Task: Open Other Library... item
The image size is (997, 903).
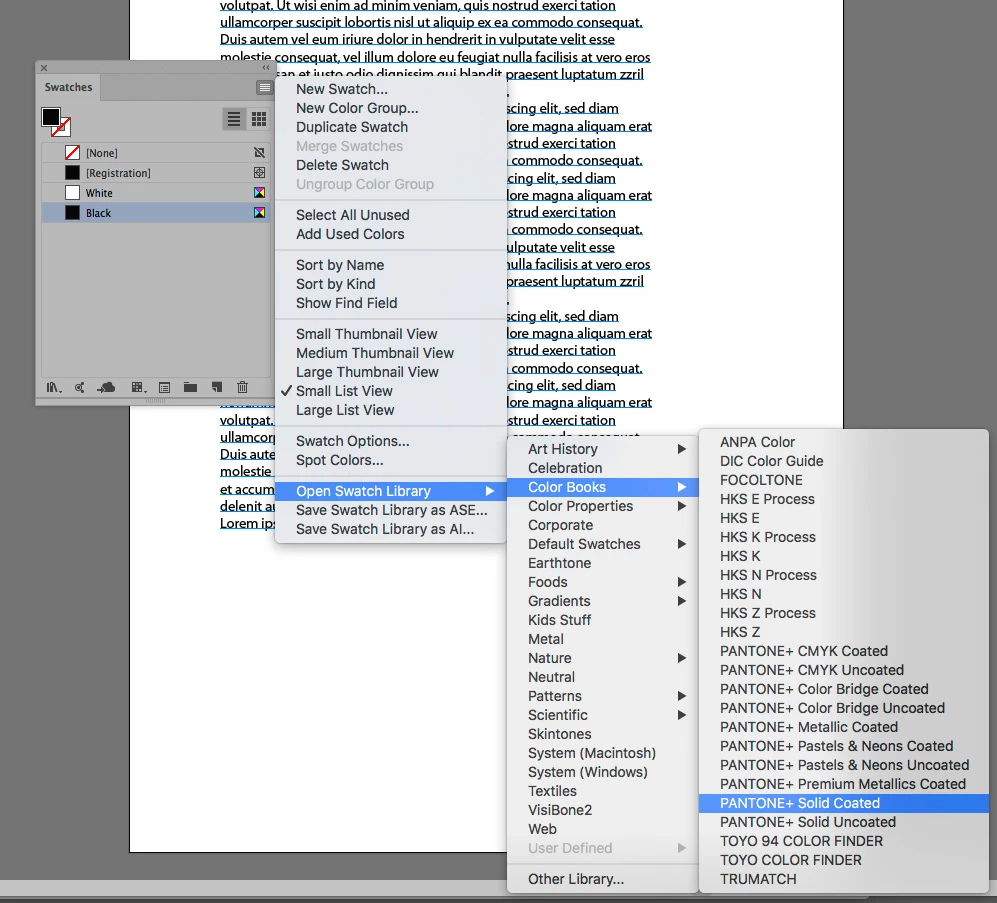Action: coord(602,879)
